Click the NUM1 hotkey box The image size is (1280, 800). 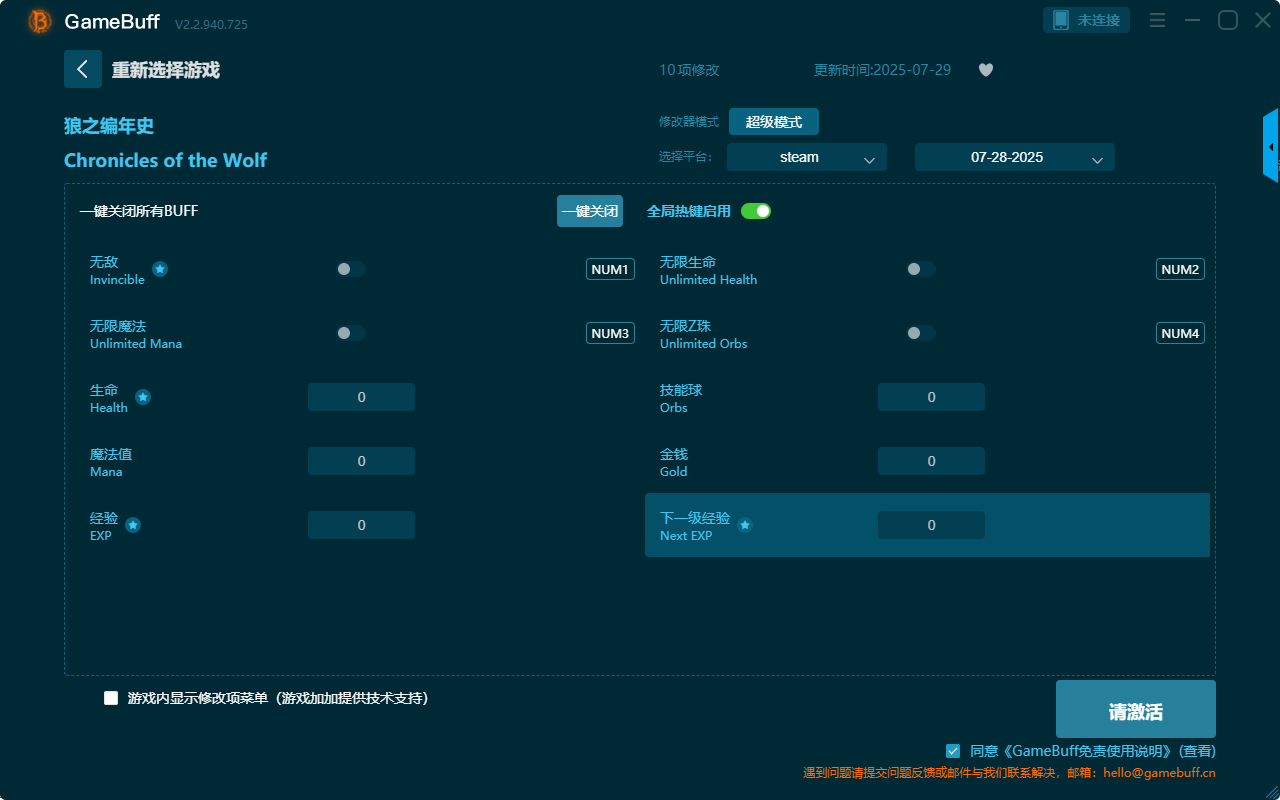click(x=610, y=269)
